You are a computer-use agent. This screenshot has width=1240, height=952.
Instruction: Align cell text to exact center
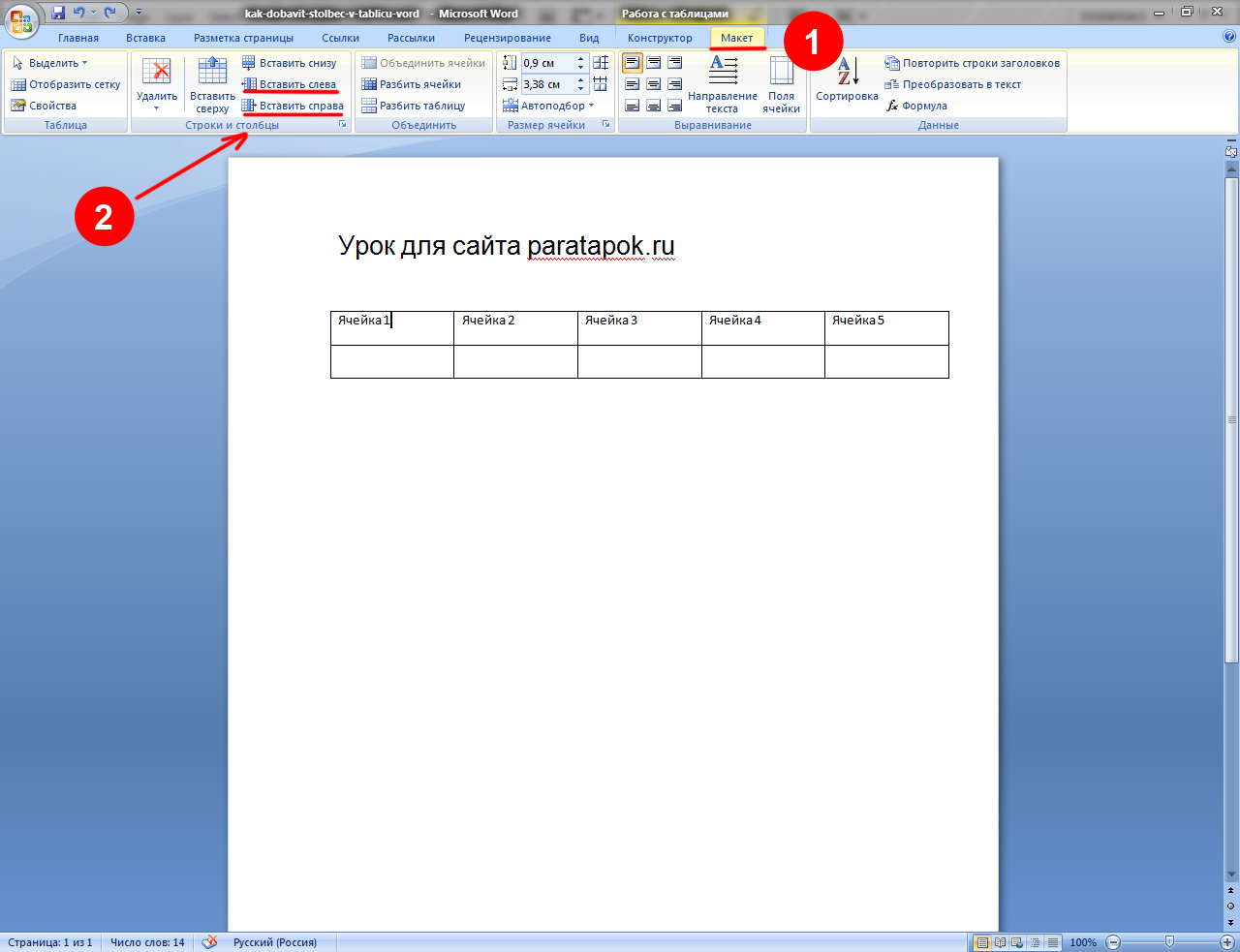point(654,84)
